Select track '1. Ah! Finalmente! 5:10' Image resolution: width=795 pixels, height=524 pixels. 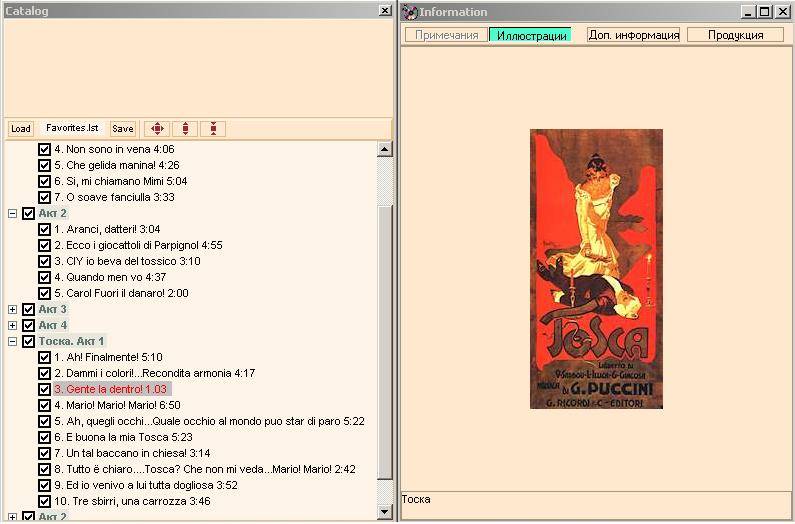coord(109,357)
